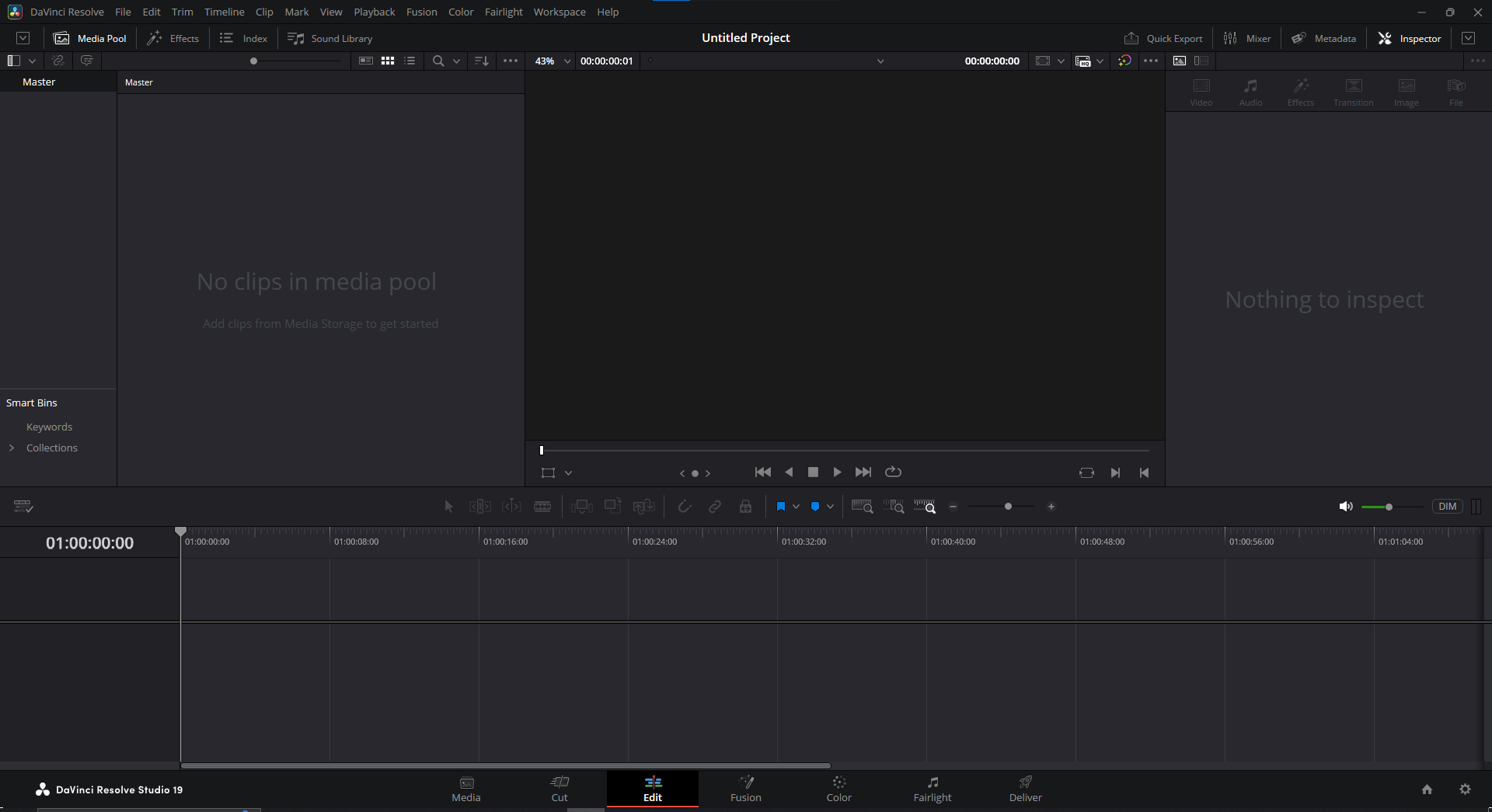
Task: Click the Replace Clip icon
Action: pyautogui.click(x=644, y=507)
